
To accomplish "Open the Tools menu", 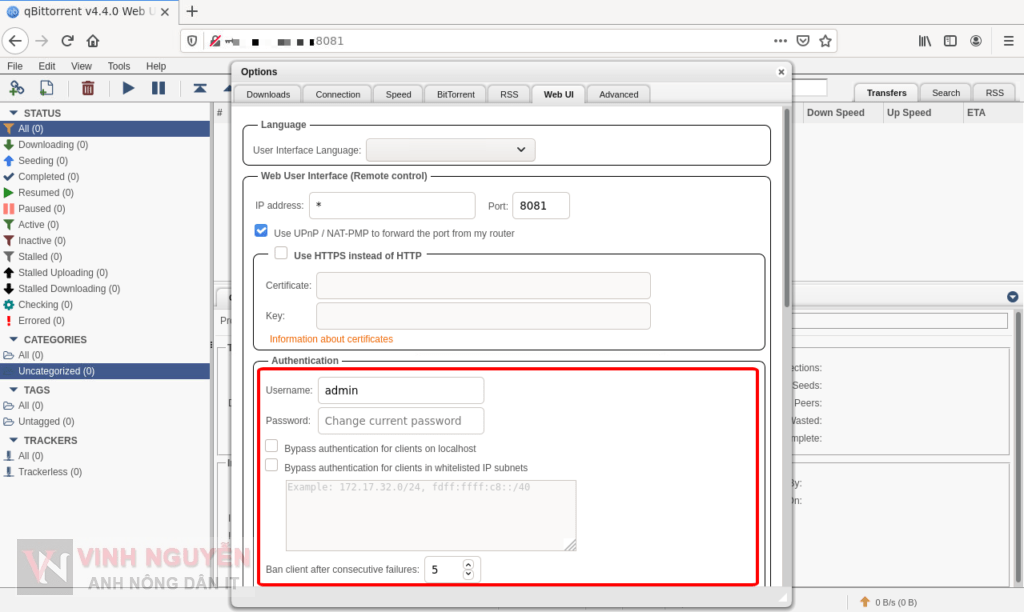I will (118, 65).
